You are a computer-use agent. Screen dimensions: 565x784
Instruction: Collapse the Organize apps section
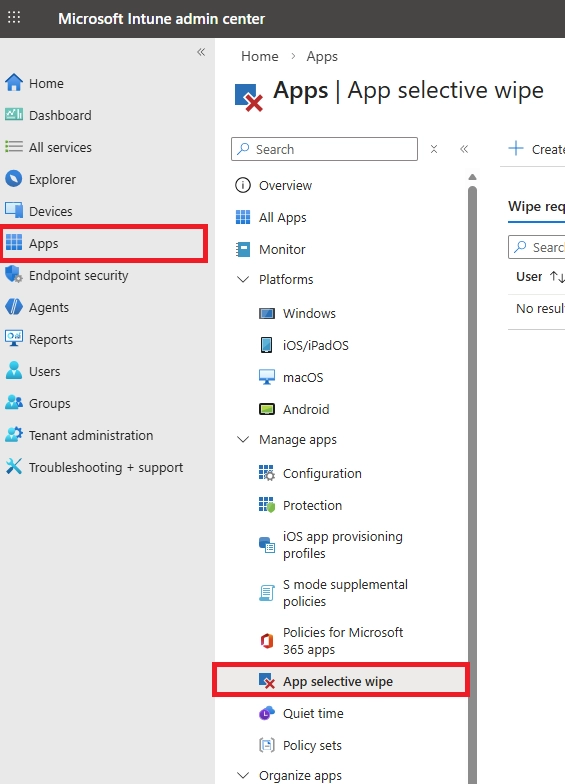pos(243,776)
